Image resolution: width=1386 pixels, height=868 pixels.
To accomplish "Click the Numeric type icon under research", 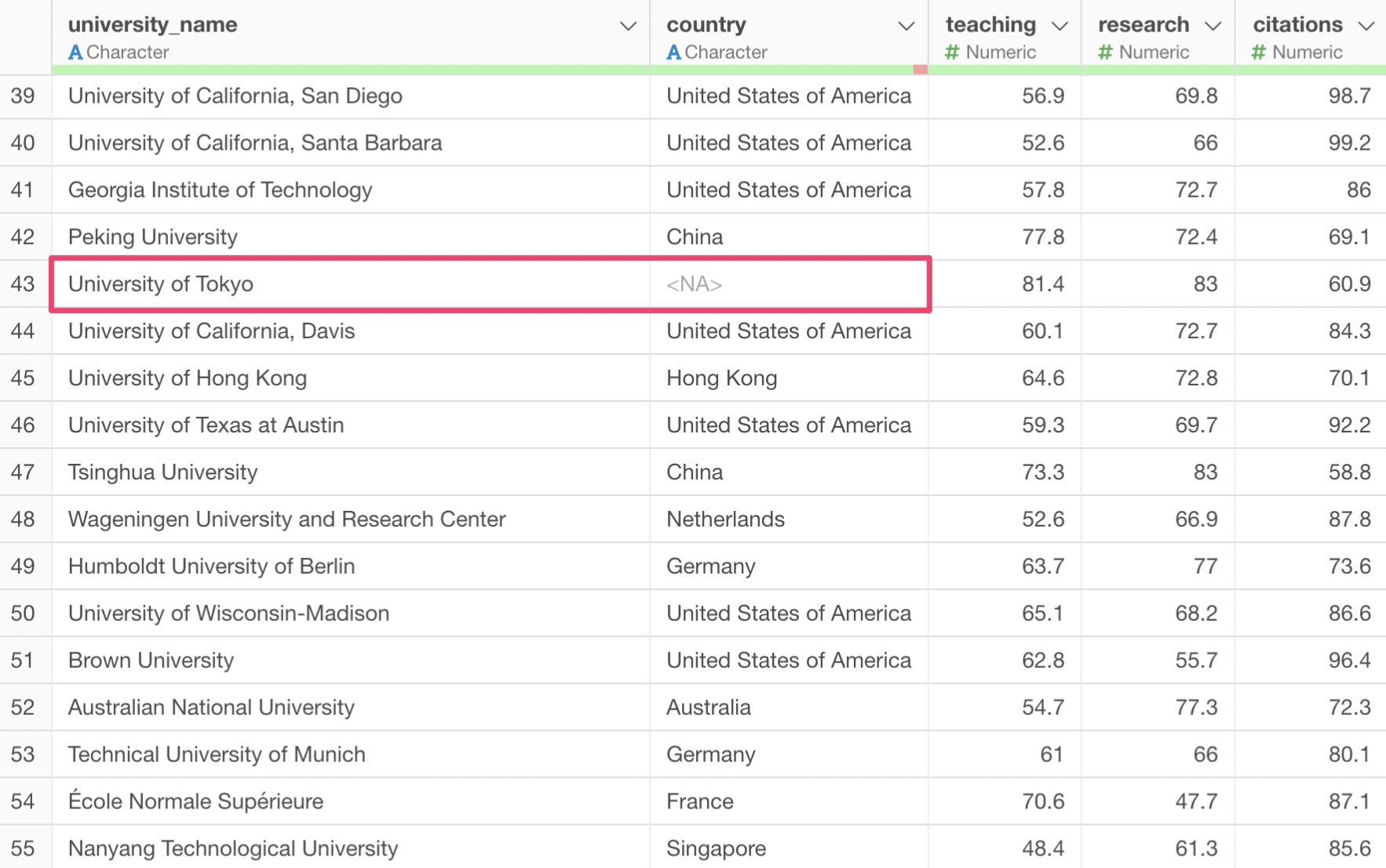I will [1105, 53].
